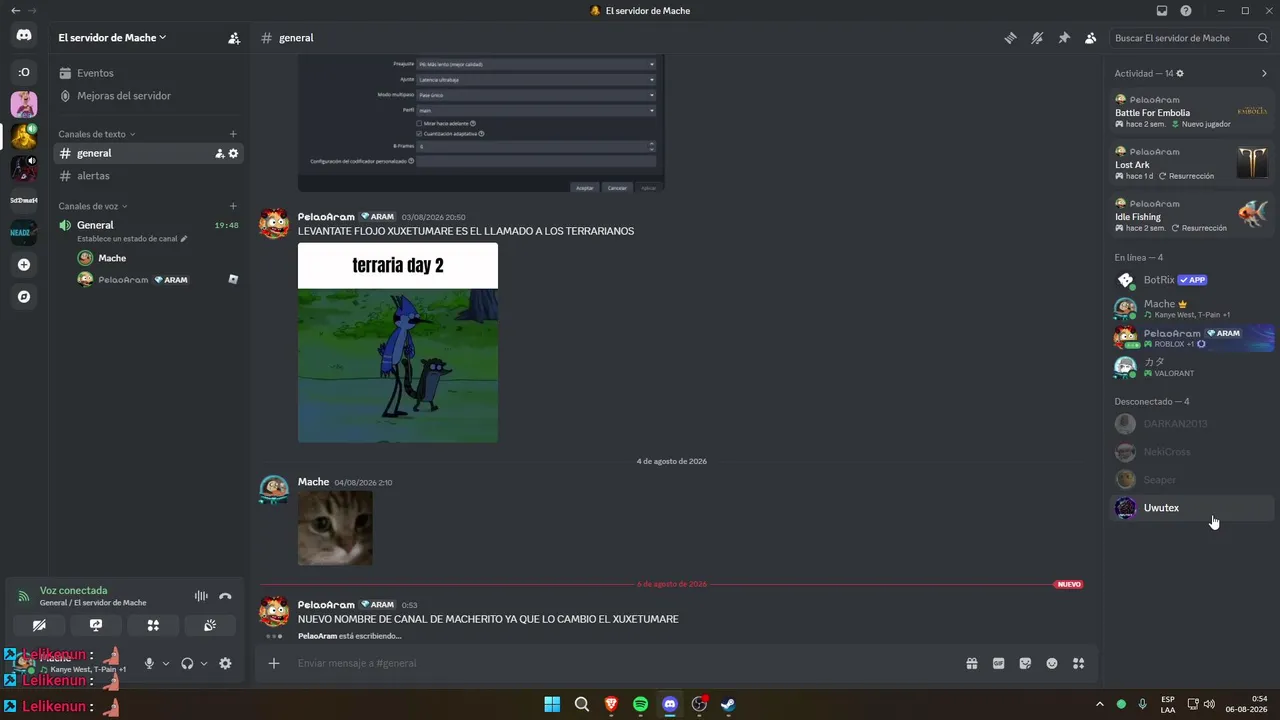Open user settings gear
1280x720 pixels.
(x=225, y=663)
